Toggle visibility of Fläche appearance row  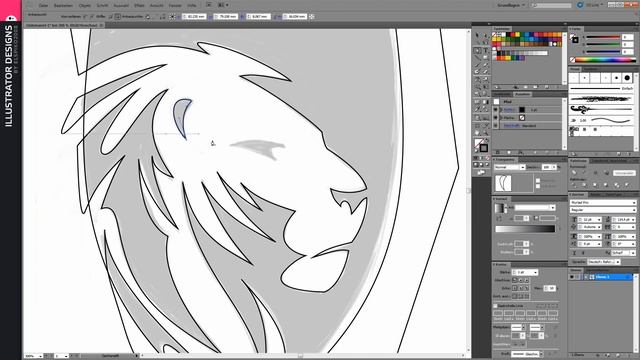[x=496, y=118]
